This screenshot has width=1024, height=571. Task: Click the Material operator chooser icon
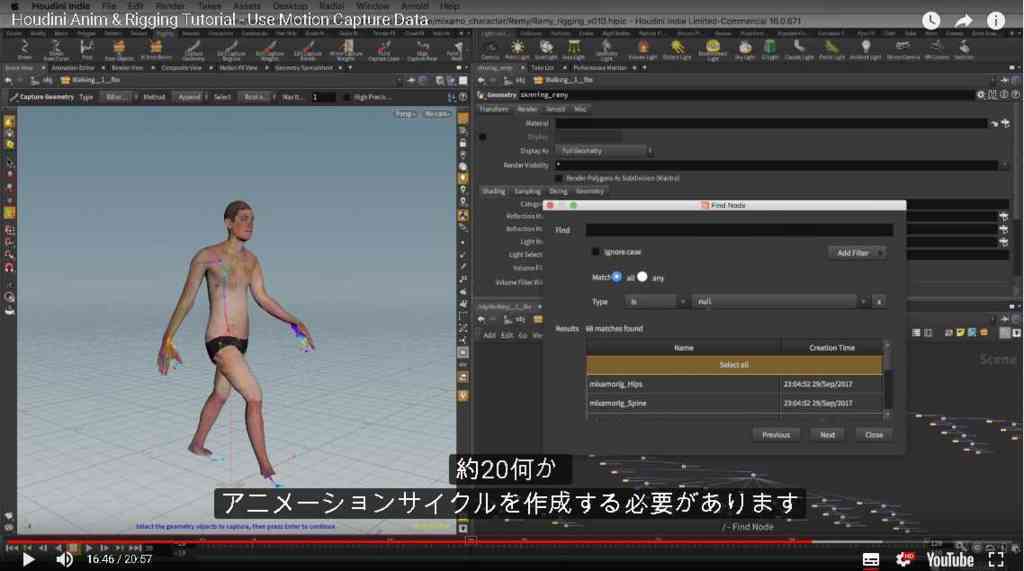point(1005,123)
